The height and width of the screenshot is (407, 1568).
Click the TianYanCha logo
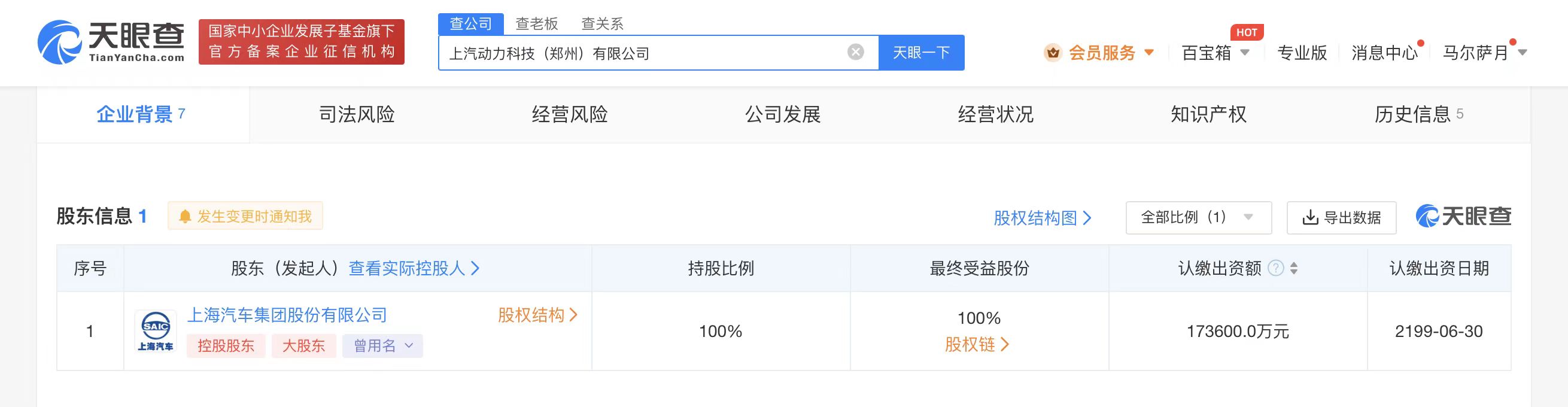[111, 41]
